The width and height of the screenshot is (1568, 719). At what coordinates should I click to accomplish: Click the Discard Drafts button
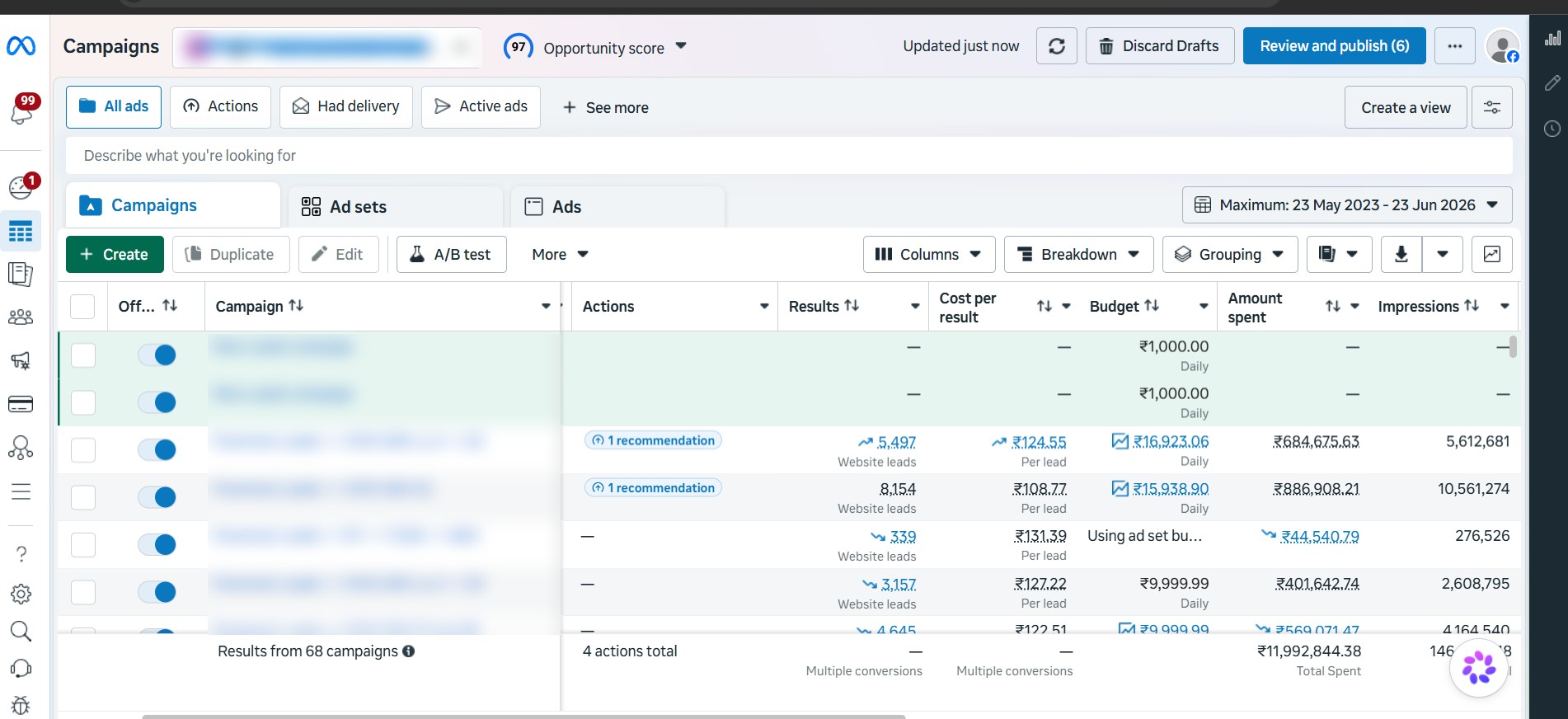pos(1160,46)
